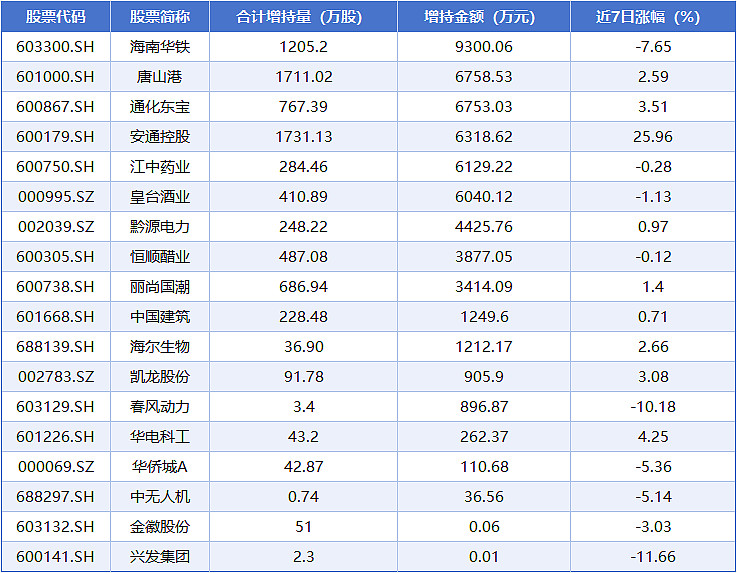Click the 合计增持量 (万股) column header
Viewport: 737px width, 573px height.
299,17
